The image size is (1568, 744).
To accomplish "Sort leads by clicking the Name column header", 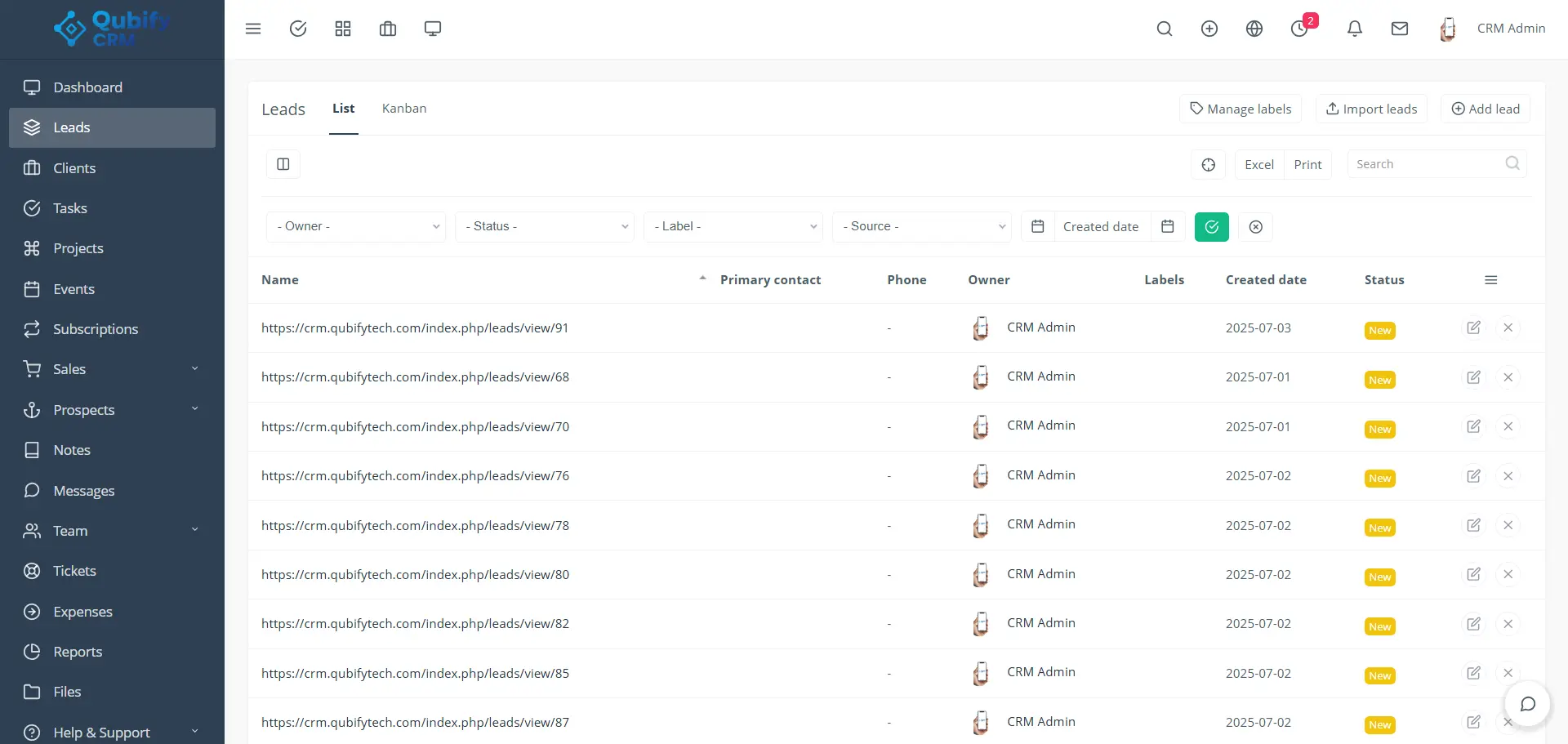I will (280, 280).
